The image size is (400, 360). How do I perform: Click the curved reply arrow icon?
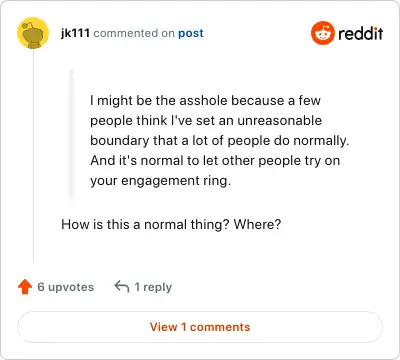(x=122, y=286)
